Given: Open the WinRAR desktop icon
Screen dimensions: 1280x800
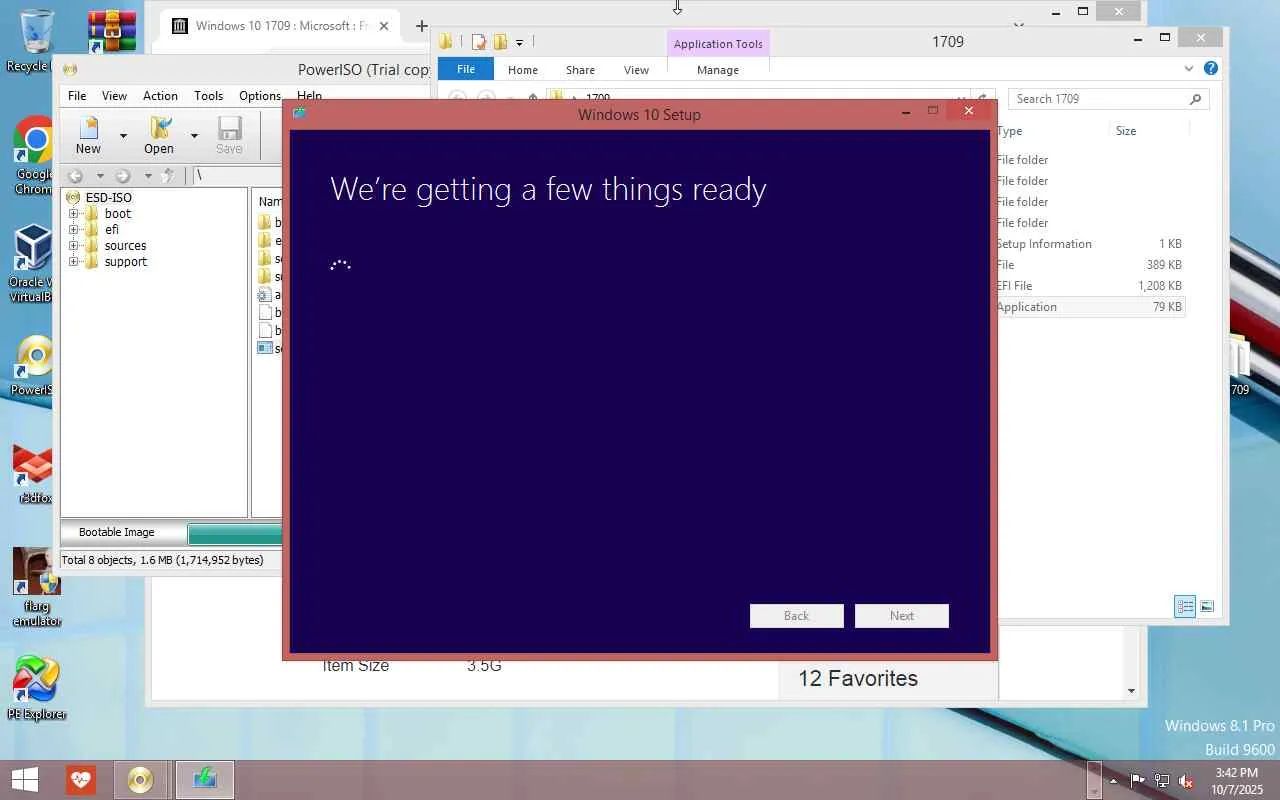Looking at the screenshot, I should [111, 31].
